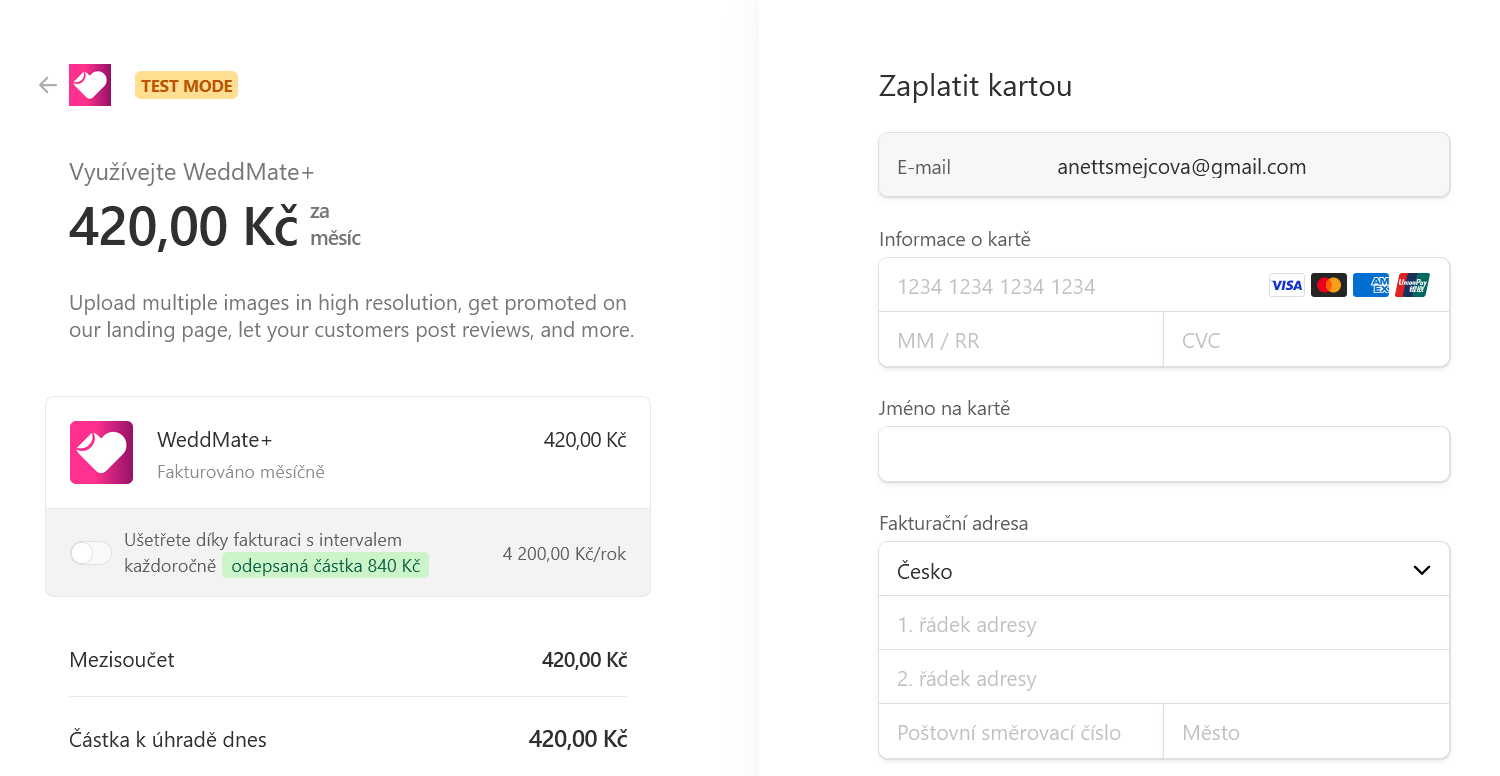Click the WeddMate heart logo at top
1500x776 pixels.
coord(90,85)
